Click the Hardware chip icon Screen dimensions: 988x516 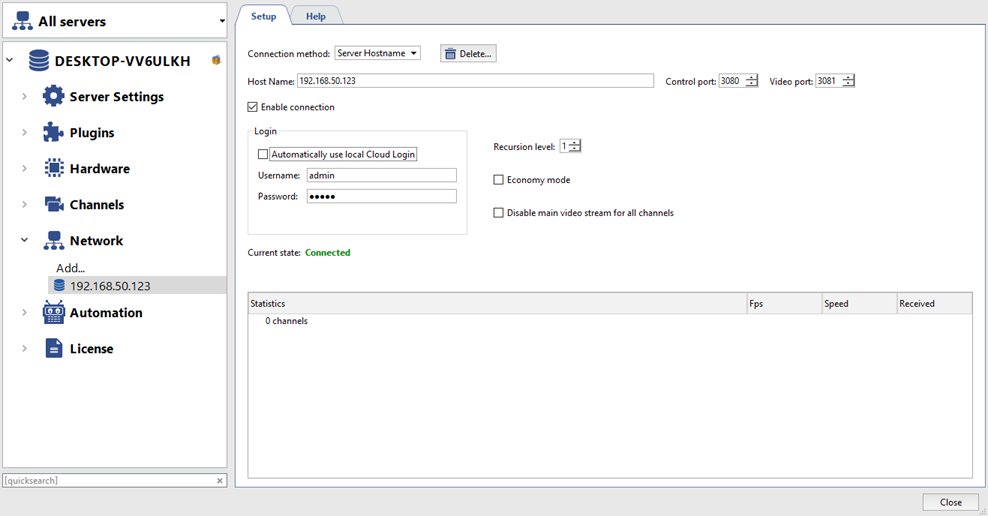[x=53, y=169]
